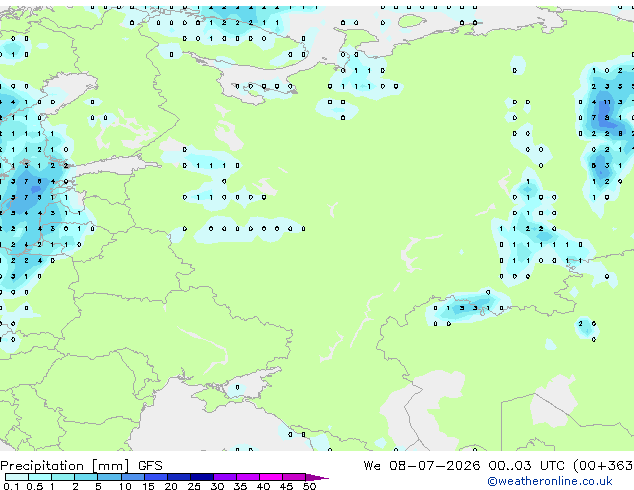Viewport: 634px width, 490px height.
Task: Select the 10–15 mm legend swatch
Action: [133, 477]
